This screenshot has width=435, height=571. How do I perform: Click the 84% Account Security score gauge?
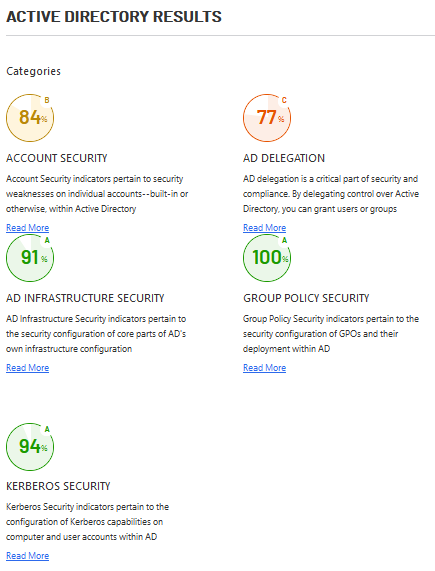pyautogui.click(x=30, y=118)
